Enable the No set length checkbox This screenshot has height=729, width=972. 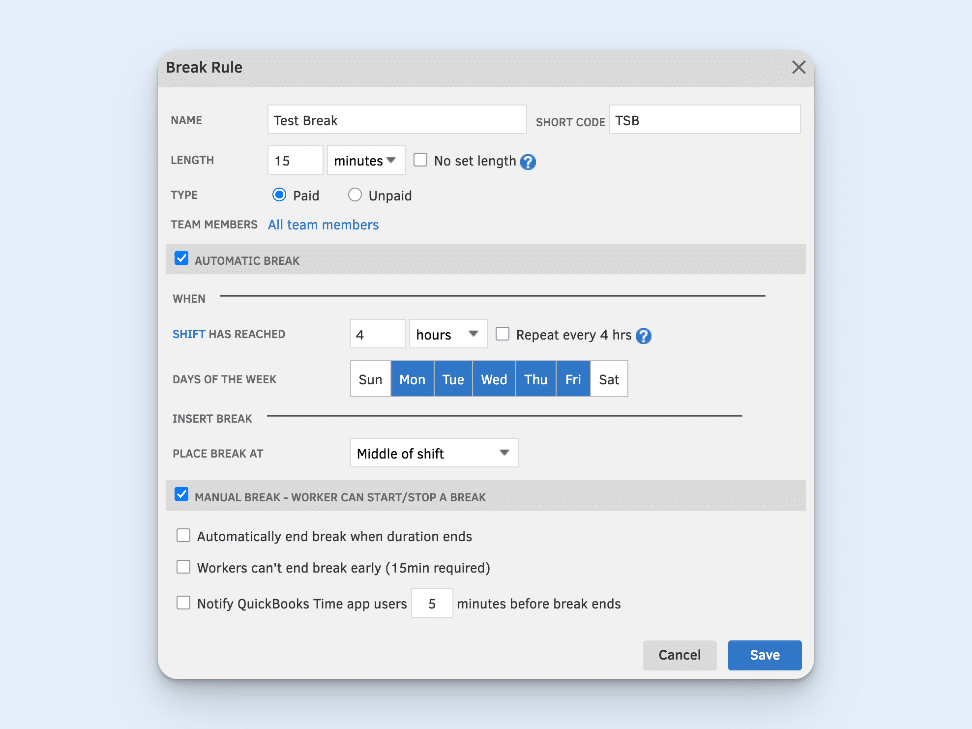pyautogui.click(x=420, y=160)
